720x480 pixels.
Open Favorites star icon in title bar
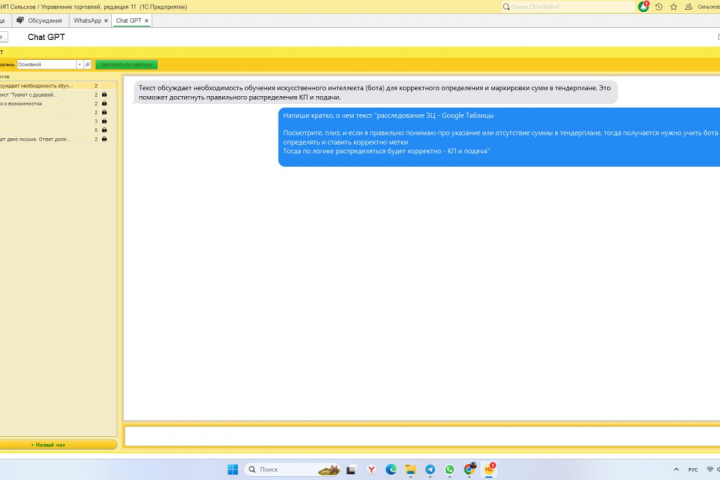pos(674,7)
